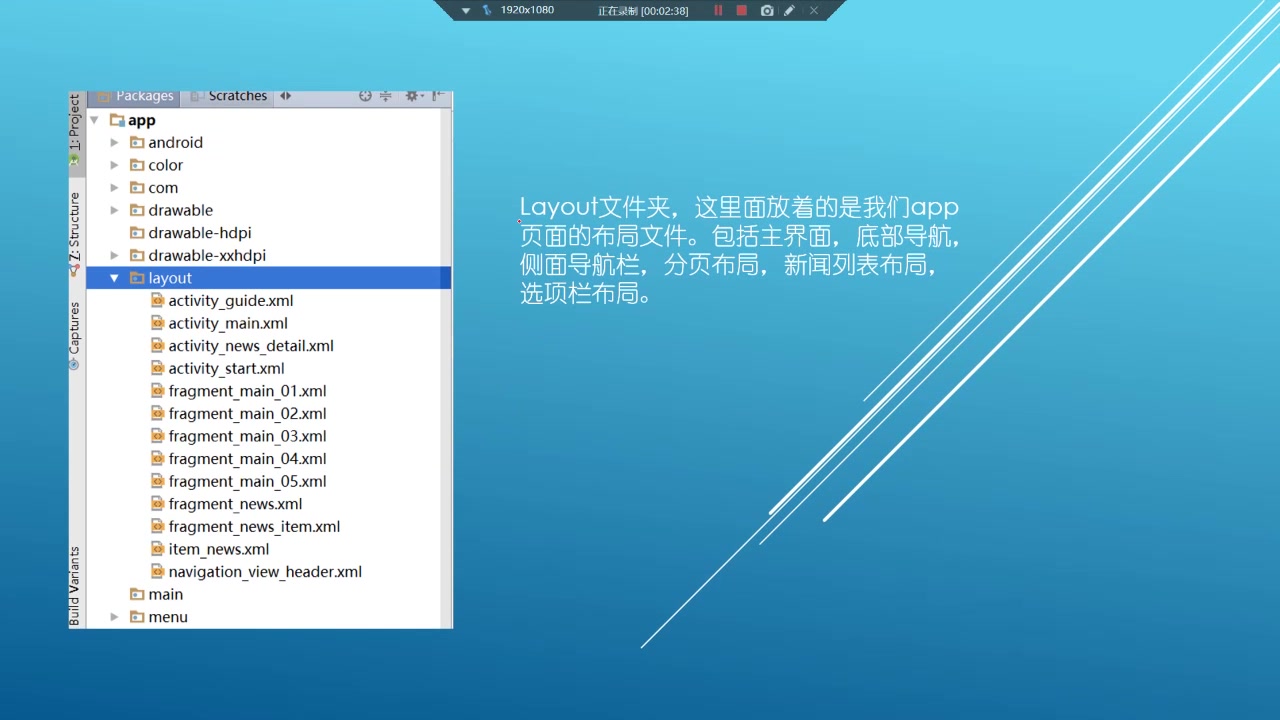Switch to the Scratches tab
Image resolution: width=1280 pixels, height=720 pixels.
click(x=228, y=96)
